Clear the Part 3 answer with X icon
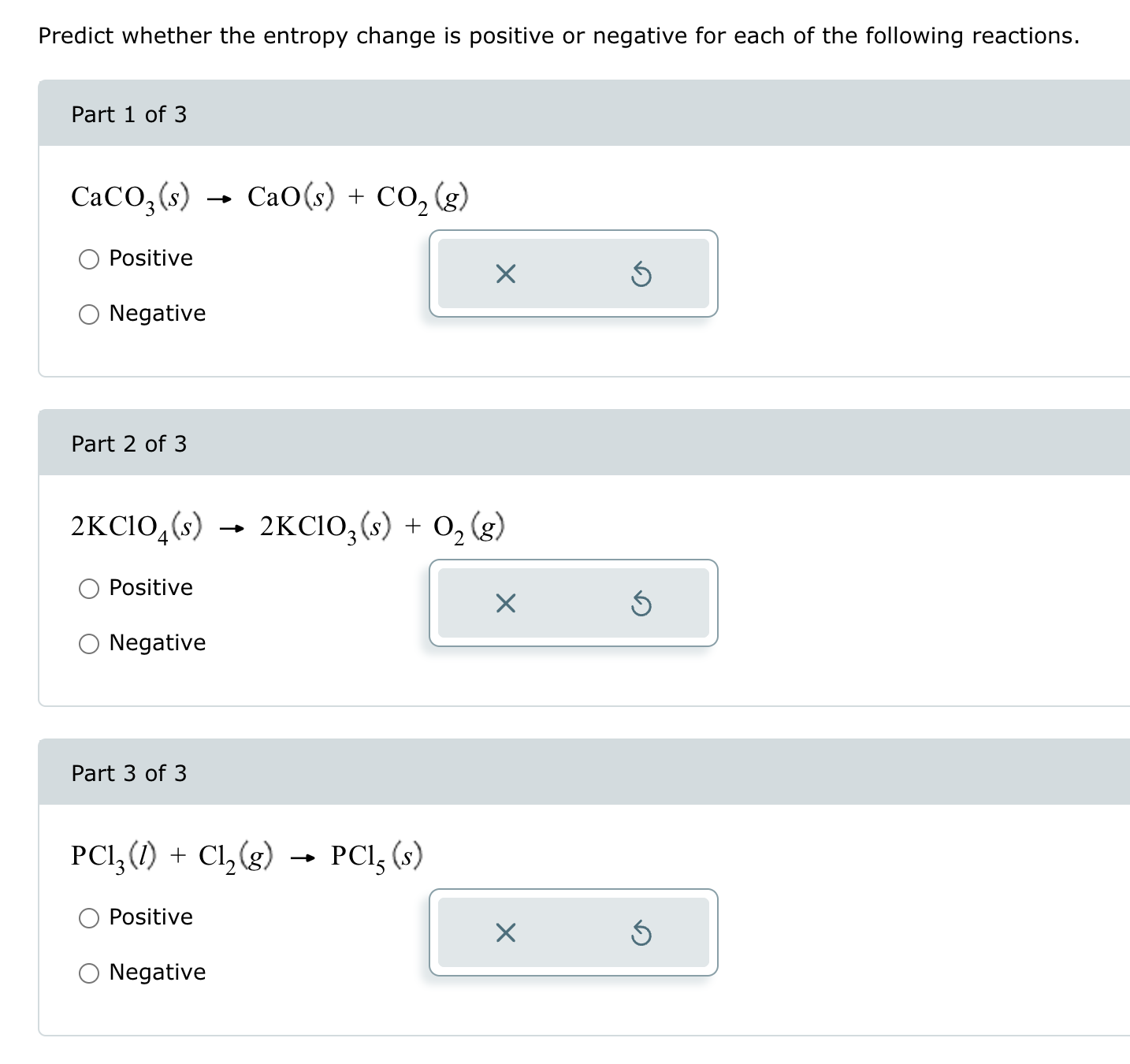Viewport: 1130px width, 1064px height. coord(505,933)
